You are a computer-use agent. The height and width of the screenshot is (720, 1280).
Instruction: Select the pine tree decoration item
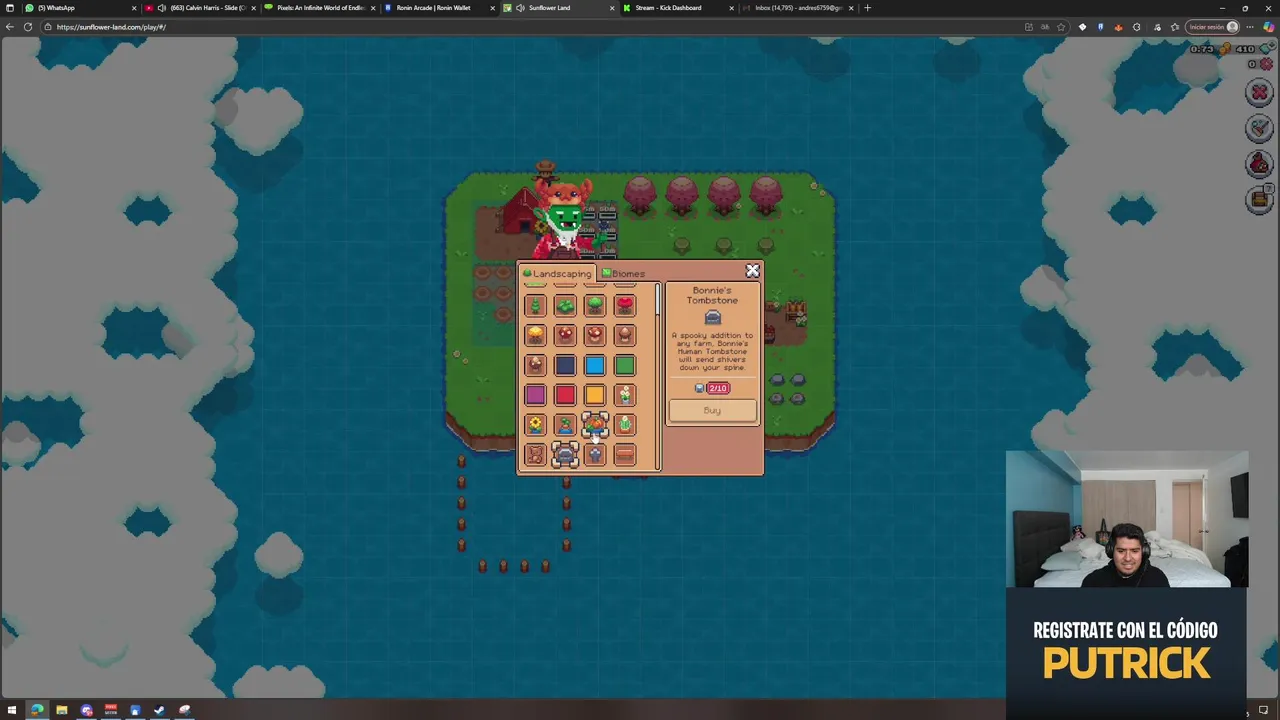535,305
